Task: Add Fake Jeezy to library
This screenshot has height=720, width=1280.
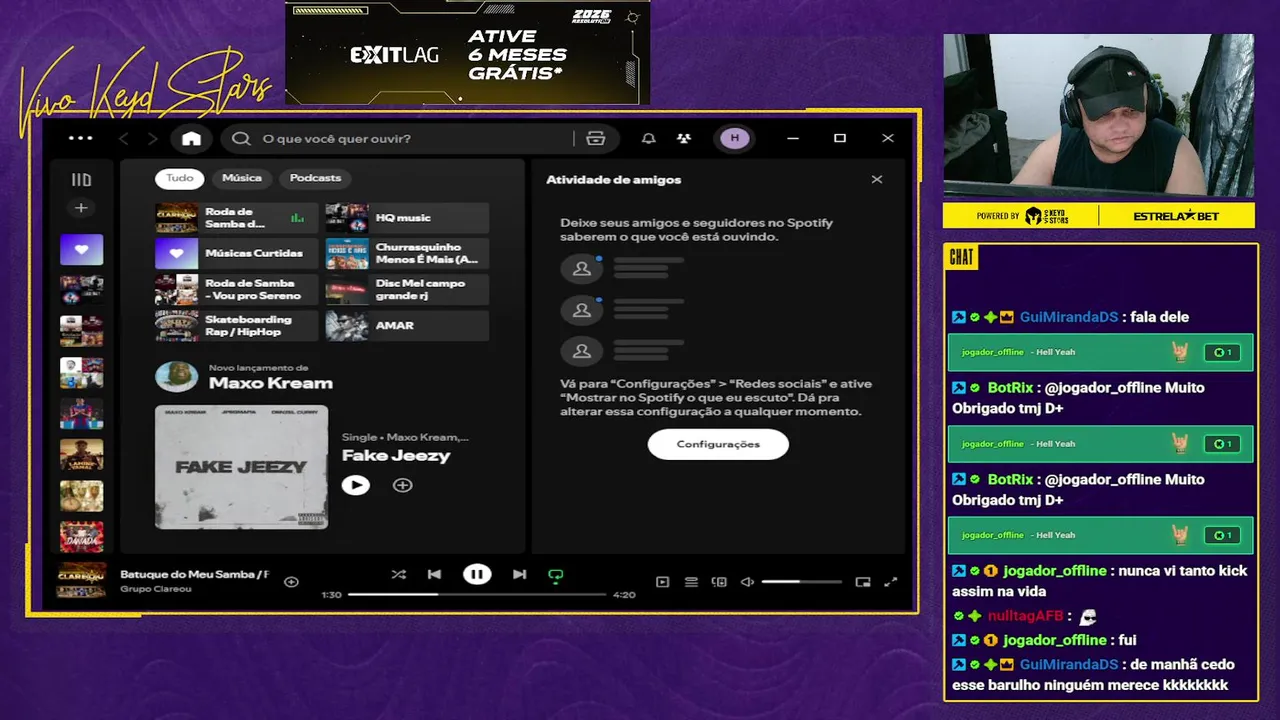Action: point(402,485)
